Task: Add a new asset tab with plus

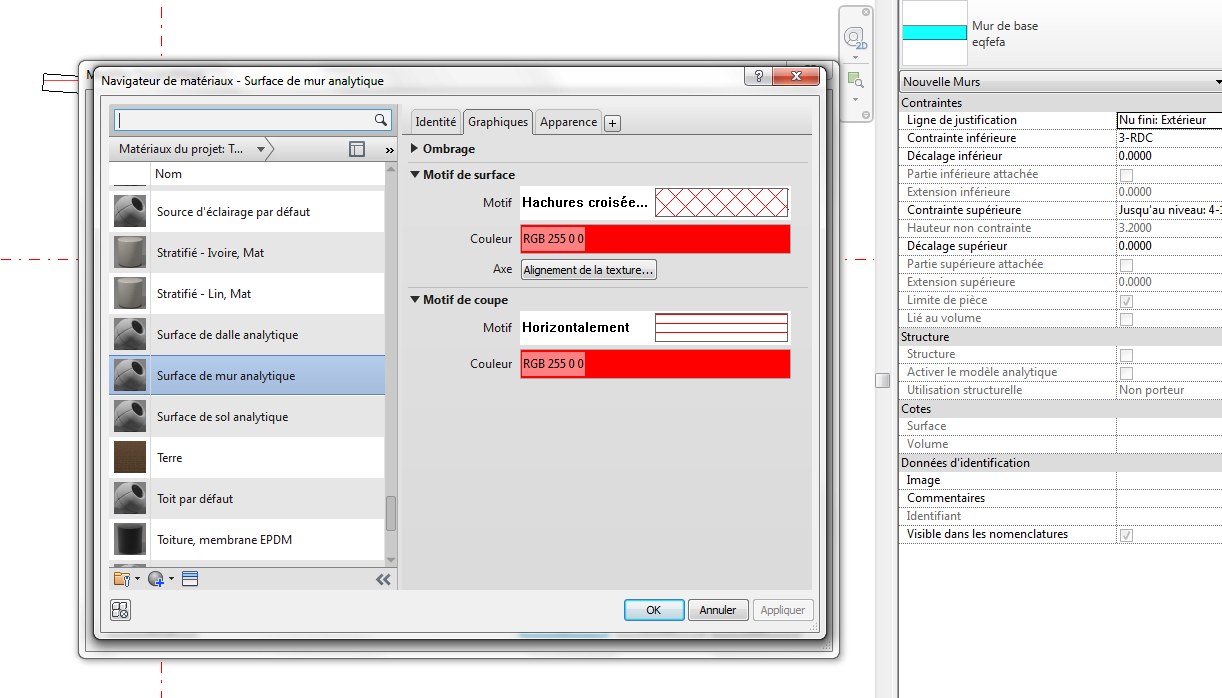Action: (613, 123)
